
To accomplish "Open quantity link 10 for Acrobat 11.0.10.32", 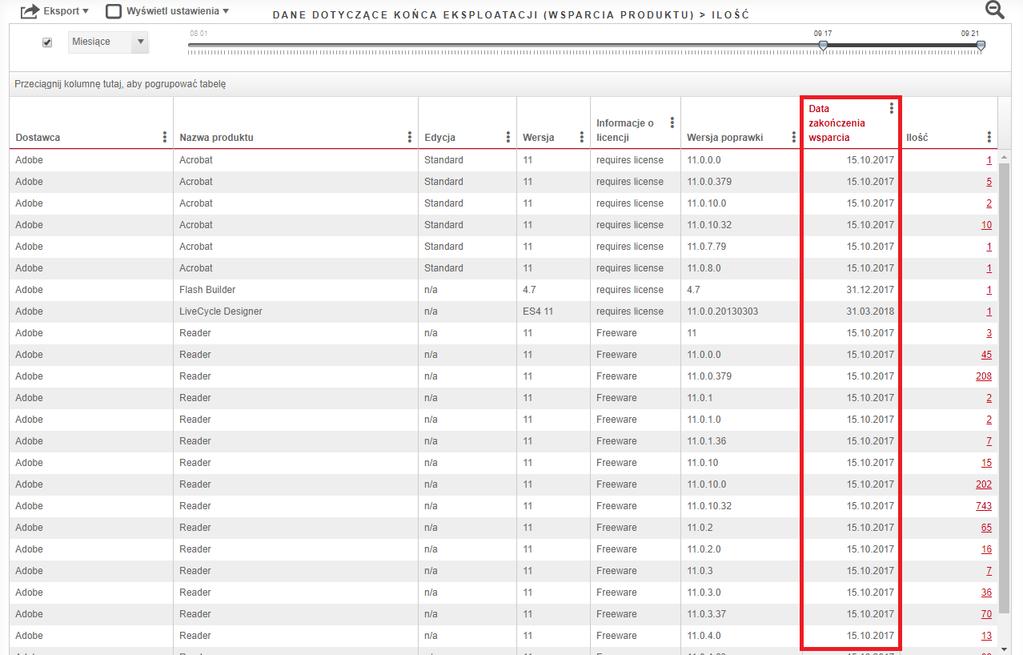I will point(986,224).
